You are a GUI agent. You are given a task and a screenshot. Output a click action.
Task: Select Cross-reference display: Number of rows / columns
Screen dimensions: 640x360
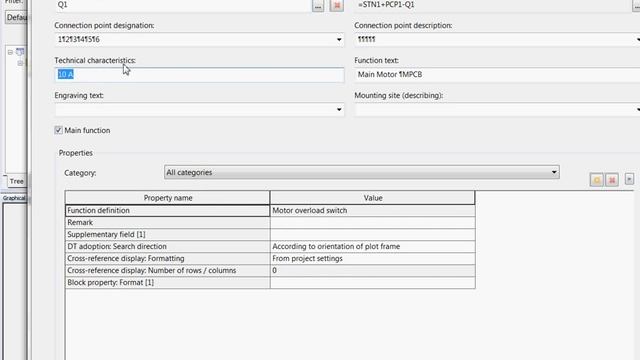[x=167, y=271]
